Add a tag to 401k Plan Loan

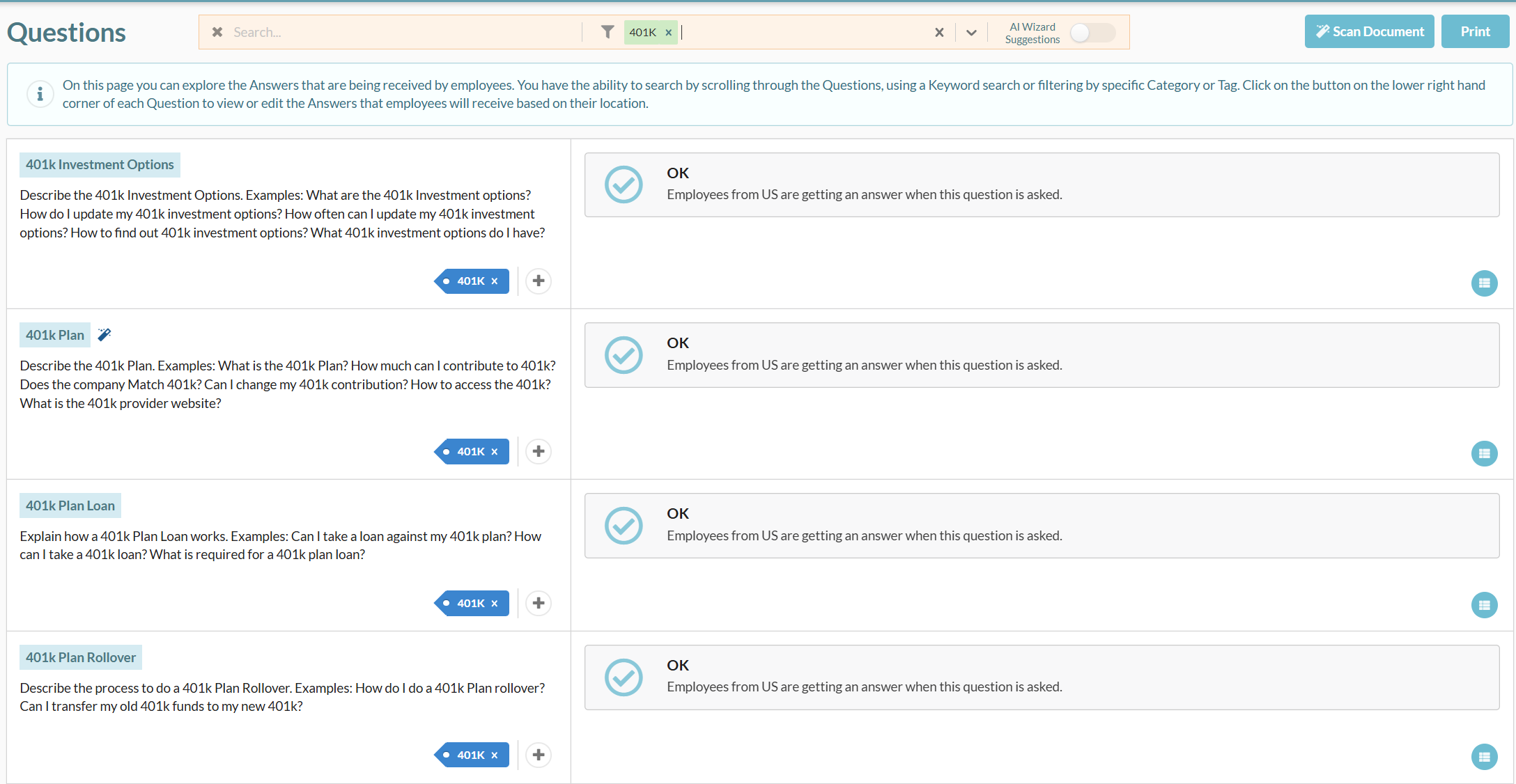coord(538,603)
